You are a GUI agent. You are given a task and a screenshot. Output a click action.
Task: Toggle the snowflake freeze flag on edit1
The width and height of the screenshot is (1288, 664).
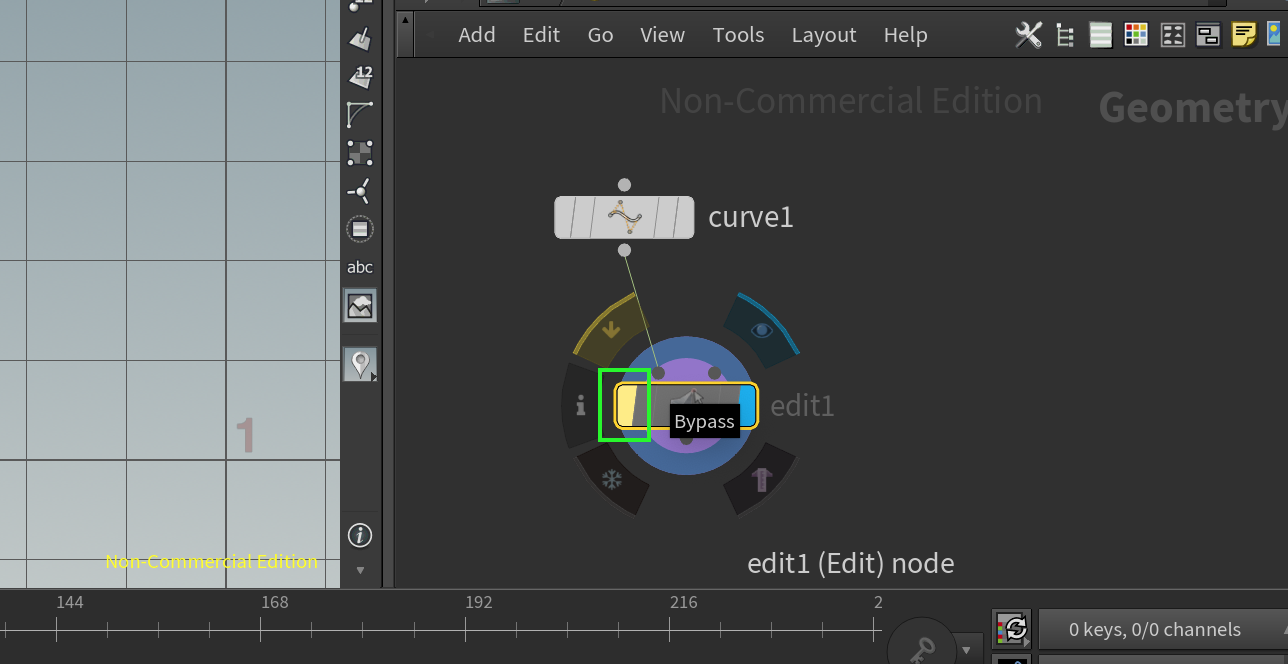613,481
